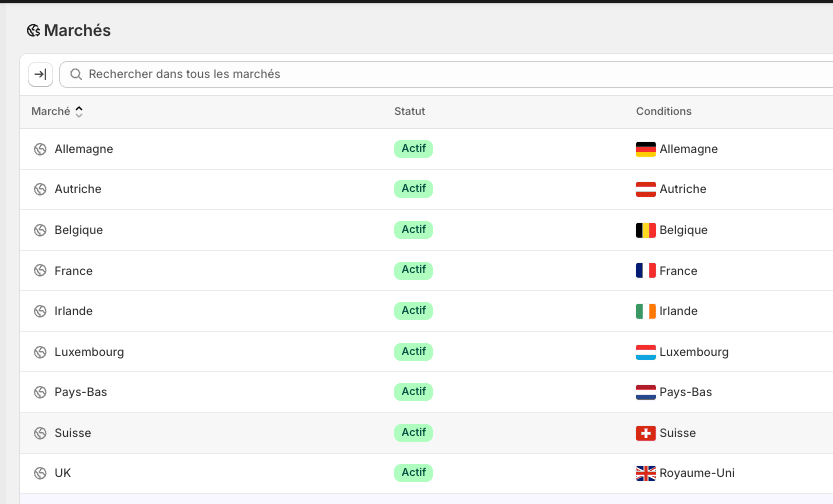Viewport: 833px width, 504px height.
Task: Click the Actif badge for Pays-Bas
Action: (x=413, y=392)
